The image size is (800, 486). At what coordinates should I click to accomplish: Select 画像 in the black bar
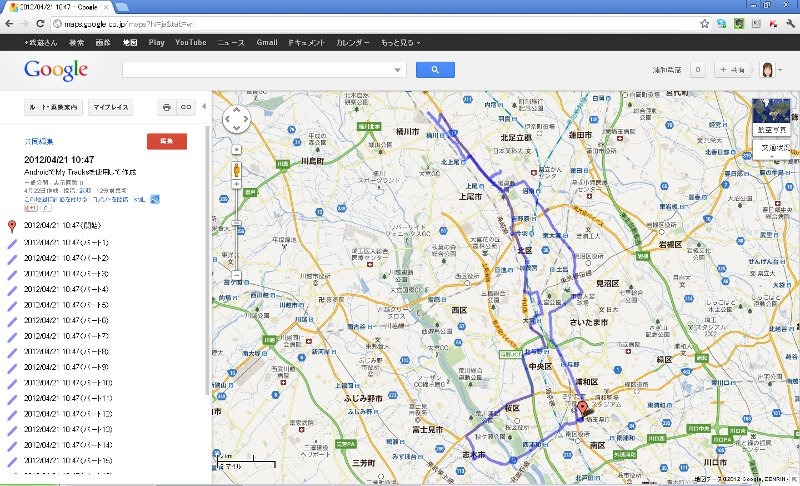click(x=103, y=43)
